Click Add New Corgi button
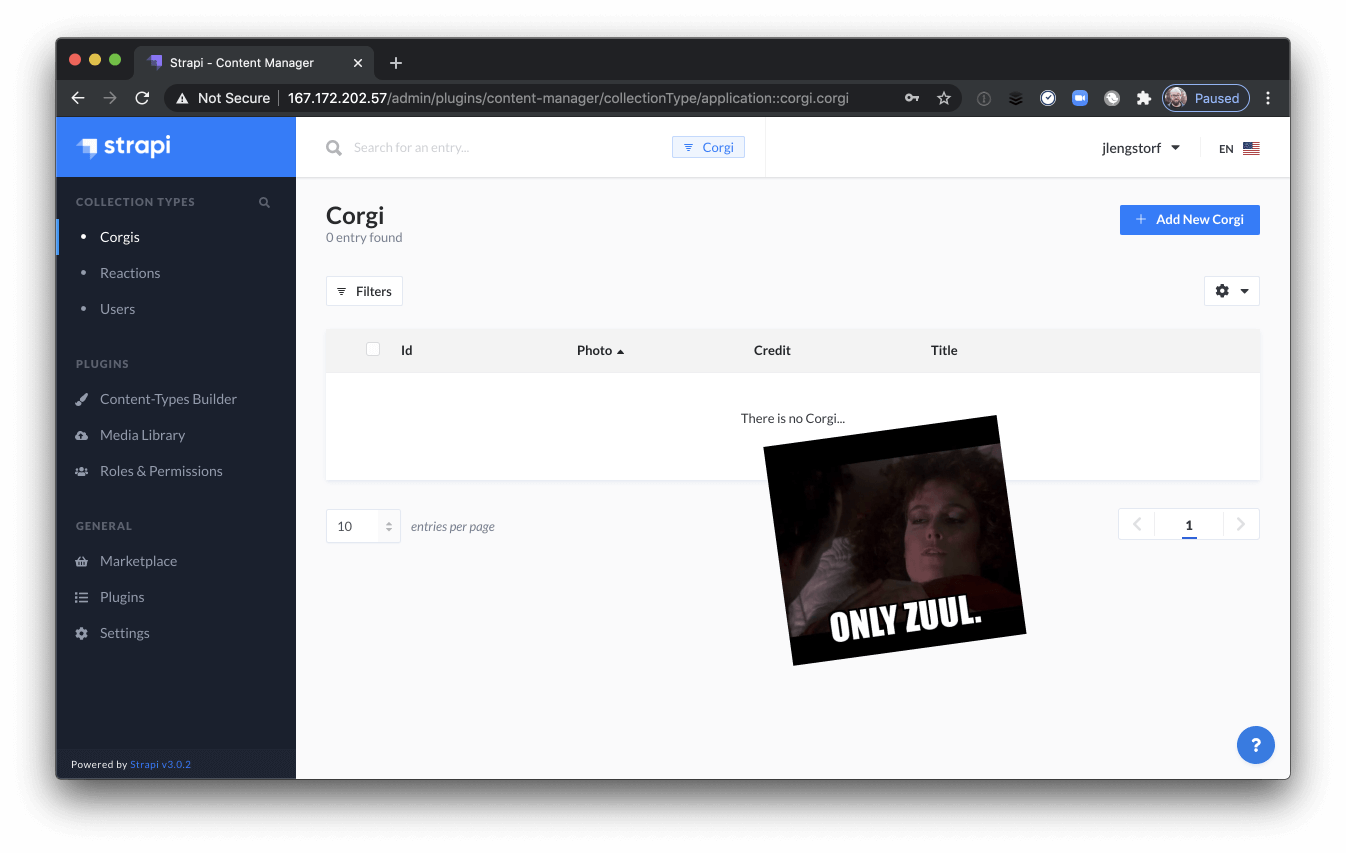Screen dimensions: 1346x853 pyautogui.click(x=1189, y=220)
